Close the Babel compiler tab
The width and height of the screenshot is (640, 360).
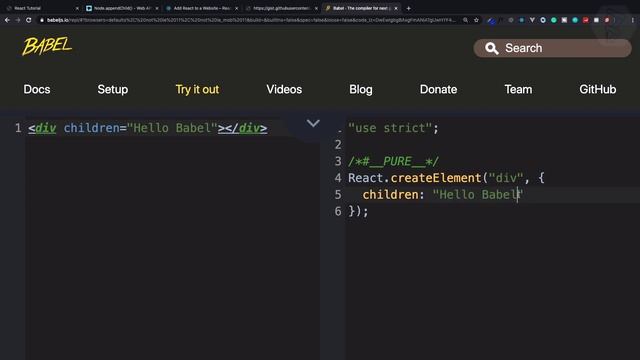(x=396, y=8)
